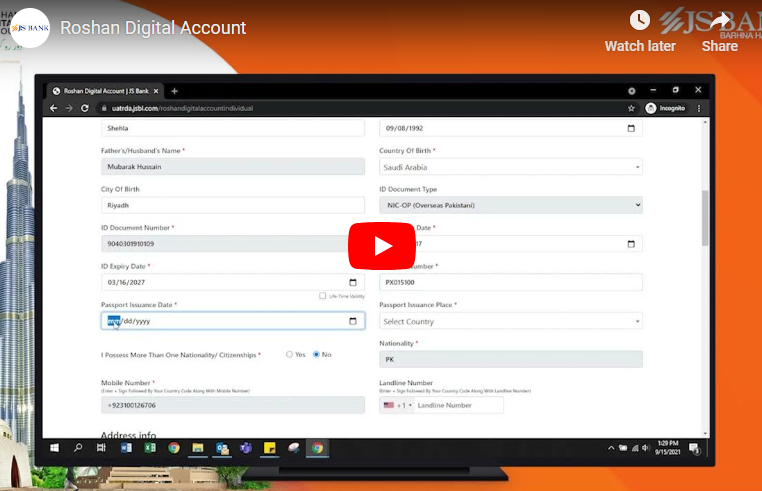Select the Roshan Digital Account browser tab

[x=106, y=91]
